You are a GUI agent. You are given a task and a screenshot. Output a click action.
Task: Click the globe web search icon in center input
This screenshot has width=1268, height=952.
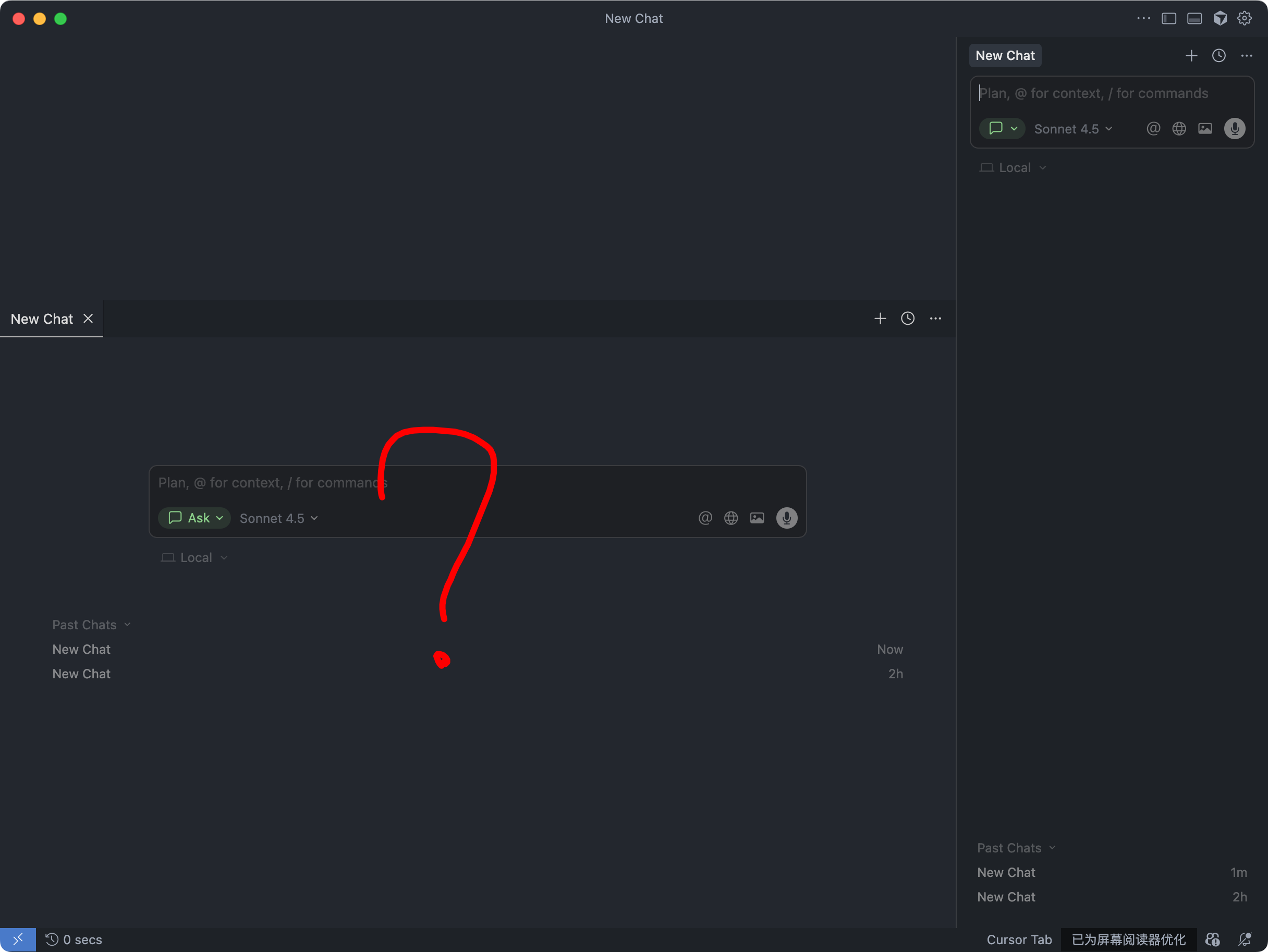point(730,518)
